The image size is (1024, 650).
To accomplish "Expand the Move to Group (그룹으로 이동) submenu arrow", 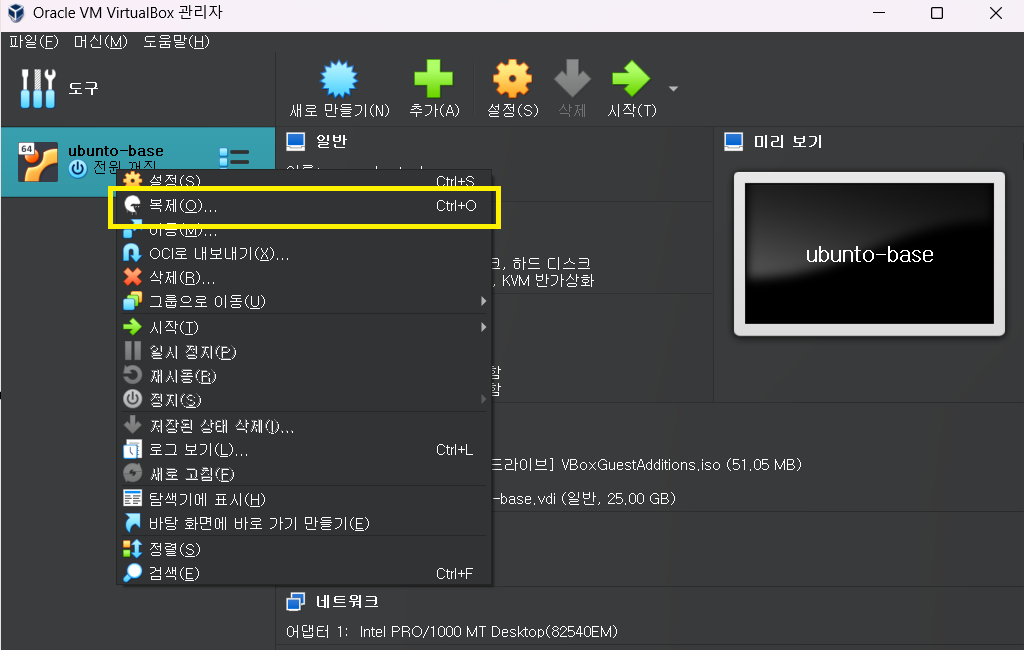I will pos(483,301).
